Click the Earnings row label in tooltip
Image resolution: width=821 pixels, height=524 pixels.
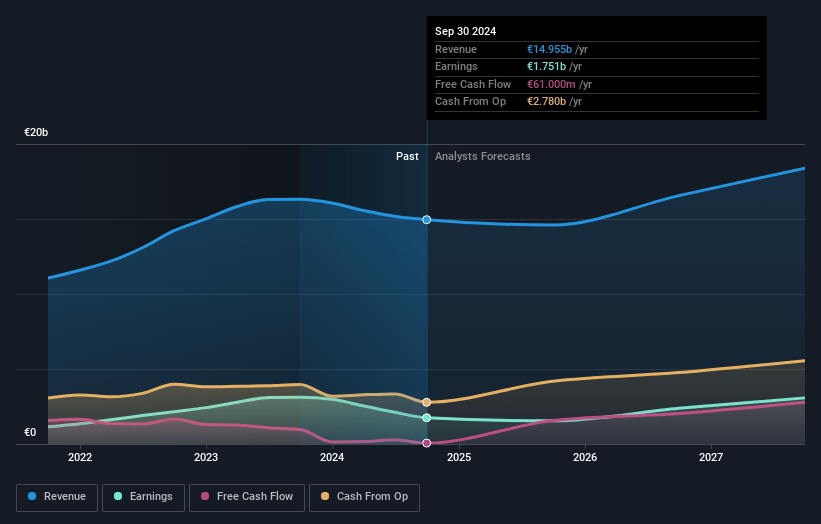[456, 66]
